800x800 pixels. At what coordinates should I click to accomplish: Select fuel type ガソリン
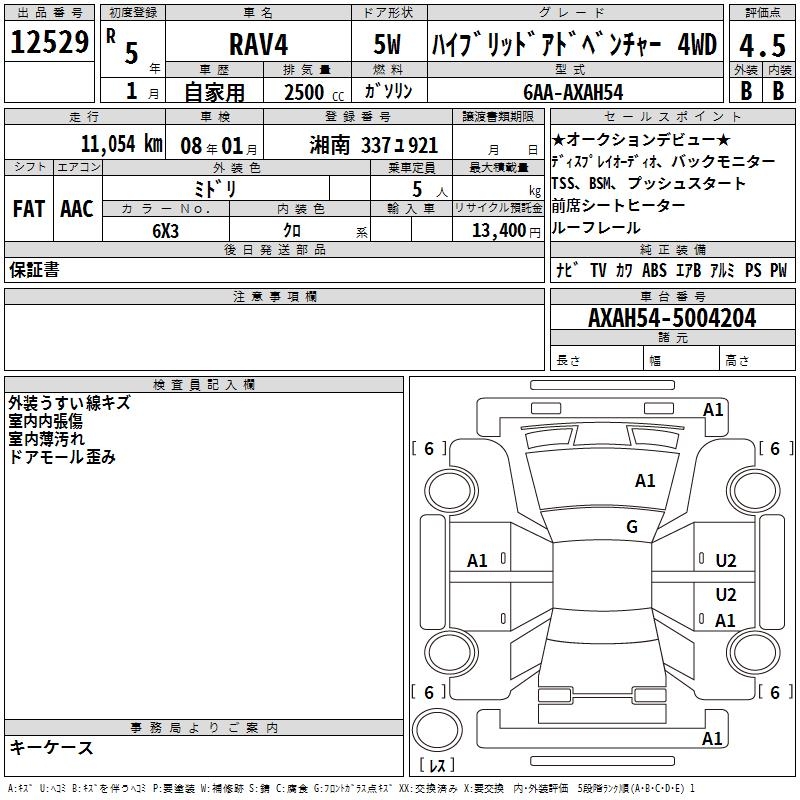[x=388, y=91]
